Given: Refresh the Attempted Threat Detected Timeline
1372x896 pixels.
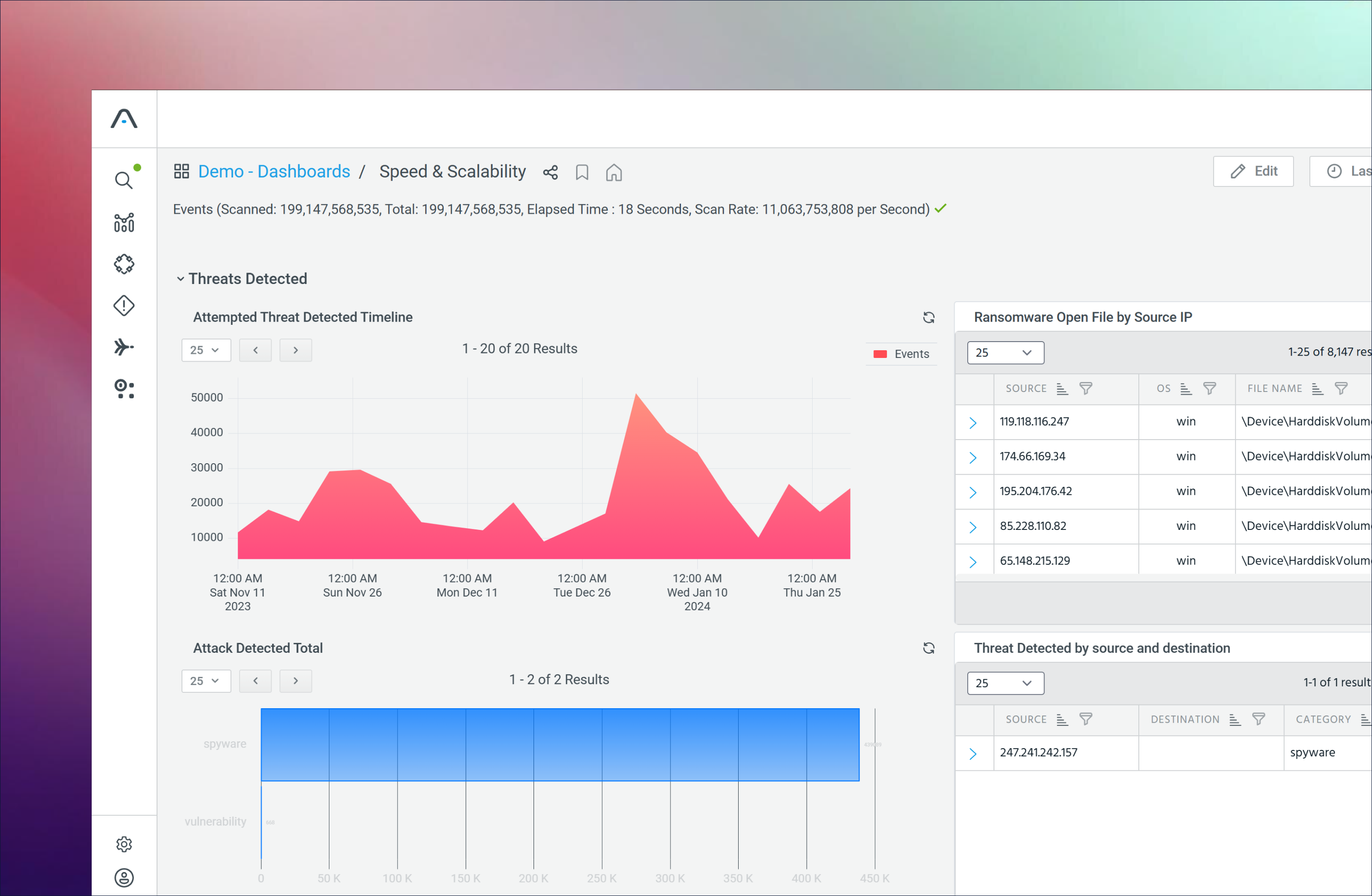Looking at the screenshot, I should pos(928,317).
